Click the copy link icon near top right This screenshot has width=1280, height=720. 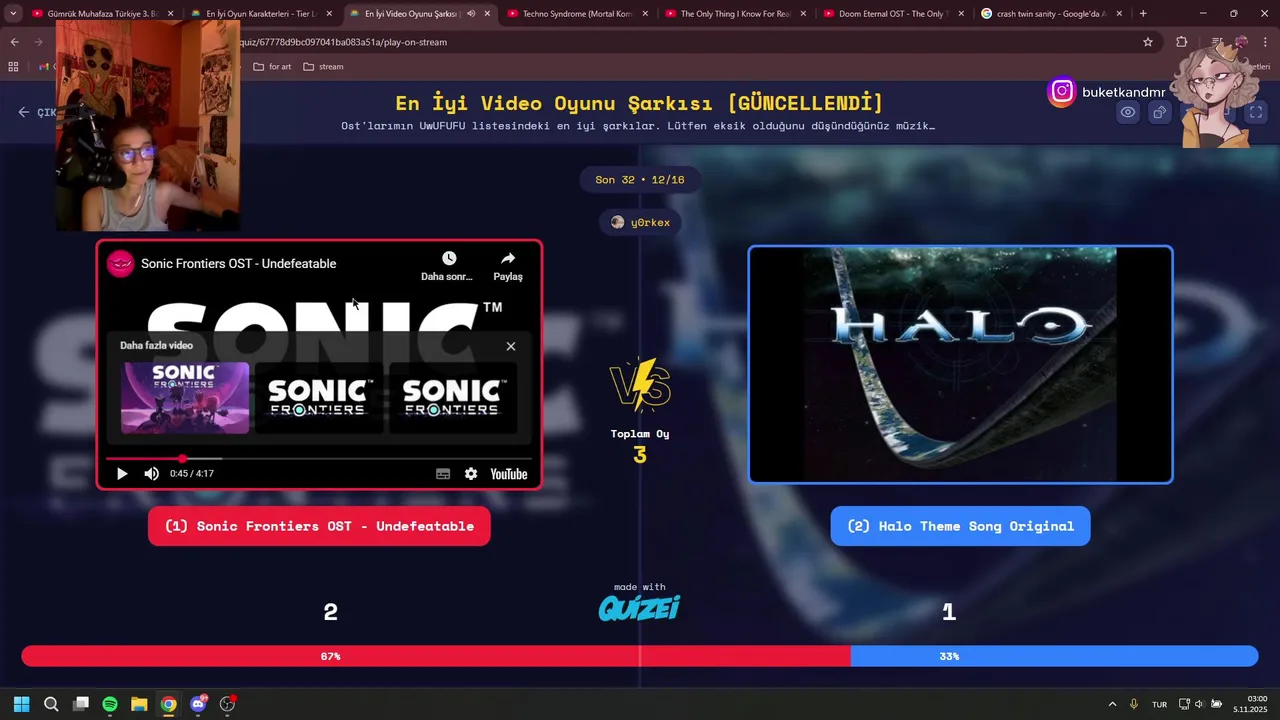click(1159, 112)
